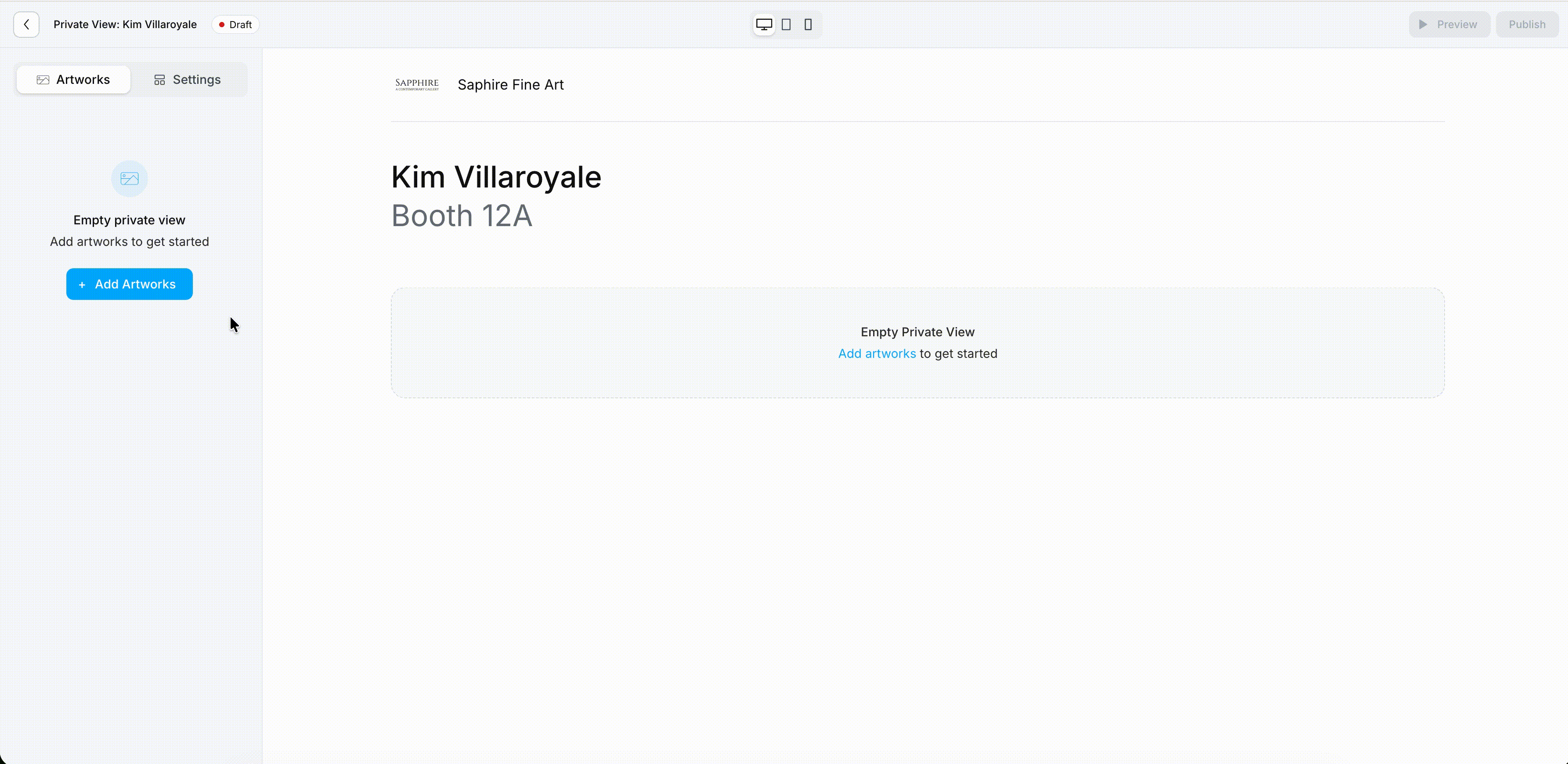
Task: Open the Artworks tab
Action: click(x=74, y=79)
